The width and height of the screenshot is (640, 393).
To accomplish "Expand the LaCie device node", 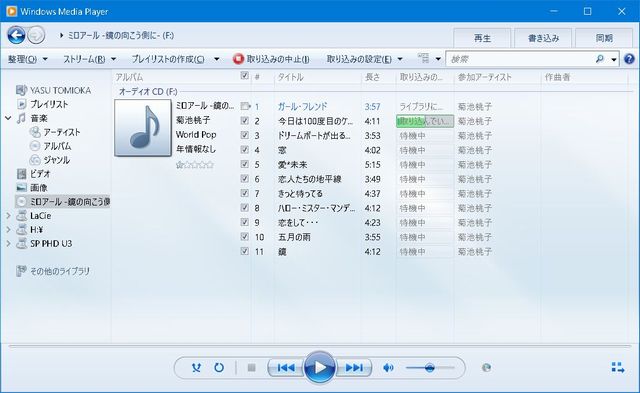I will (8, 215).
